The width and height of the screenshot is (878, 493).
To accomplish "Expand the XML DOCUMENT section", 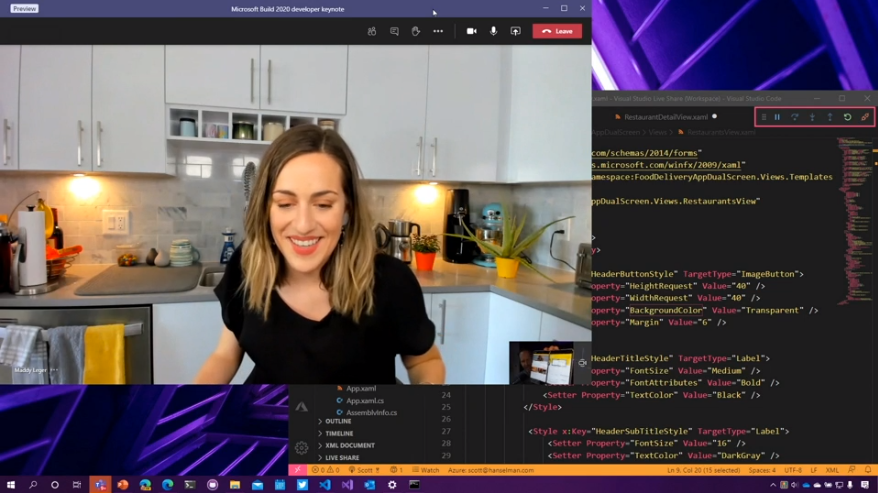I will click(349, 446).
